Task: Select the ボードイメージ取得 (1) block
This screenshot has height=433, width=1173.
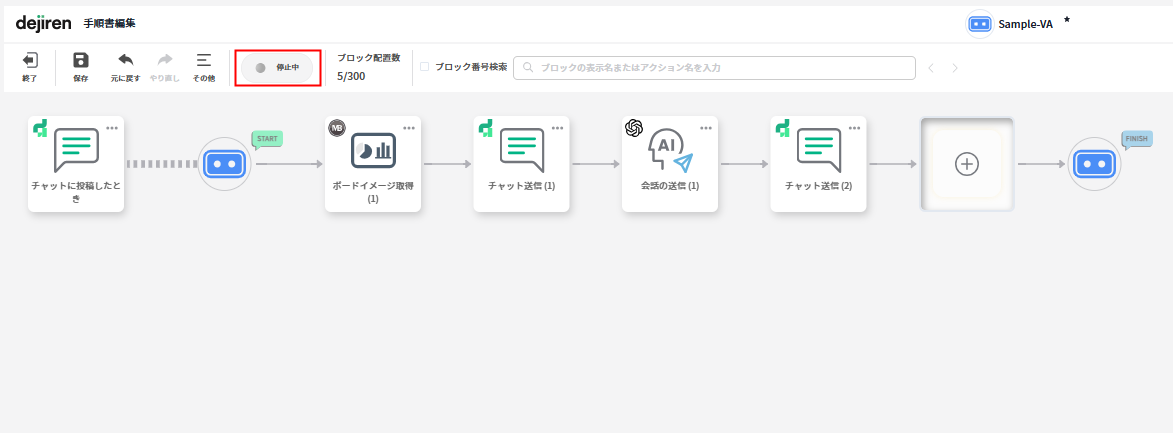Action: [x=373, y=164]
